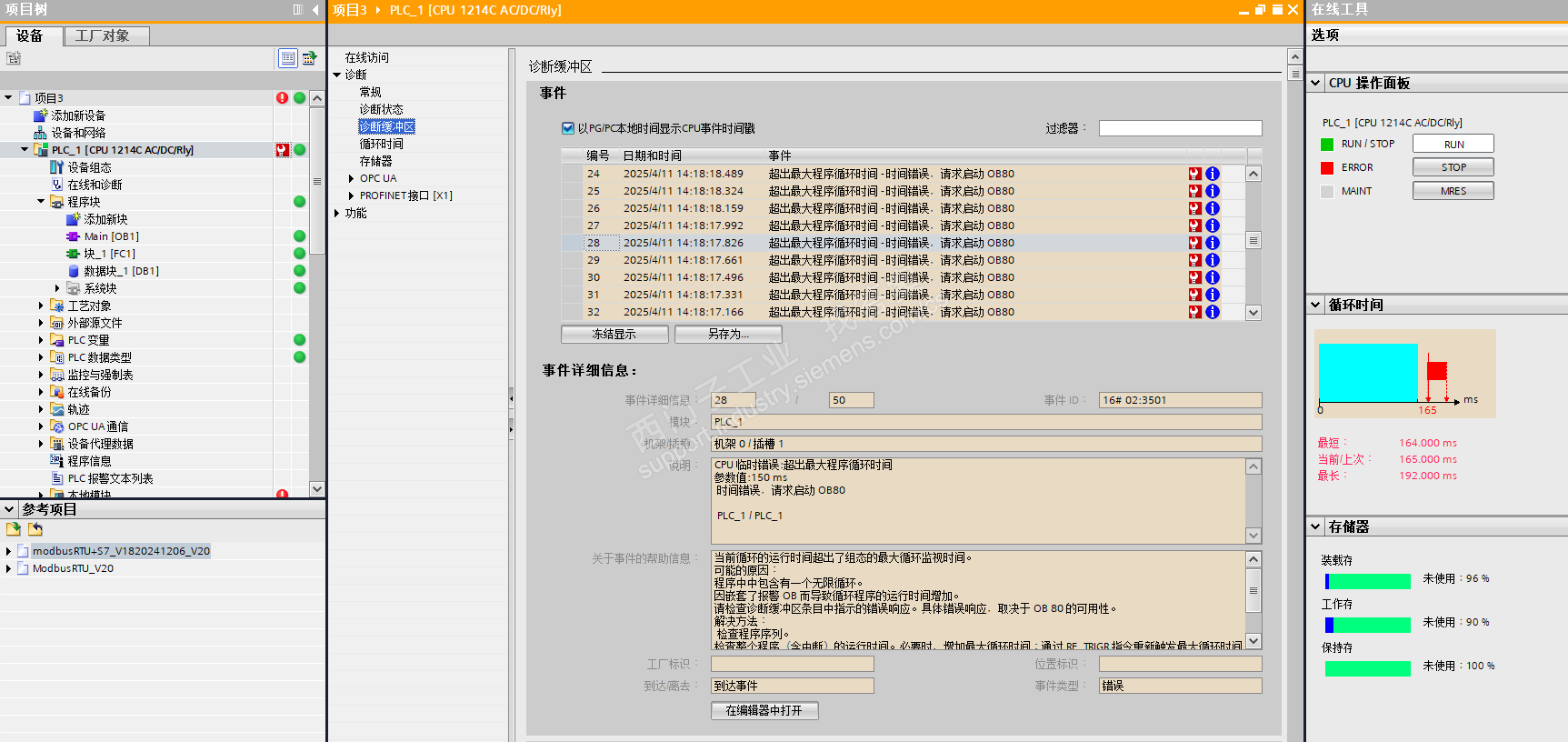The image size is (1568, 742).
Task: Expand the modbusRTU+S7_V1820241206_V20 reference project
Action: click(x=8, y=551)
